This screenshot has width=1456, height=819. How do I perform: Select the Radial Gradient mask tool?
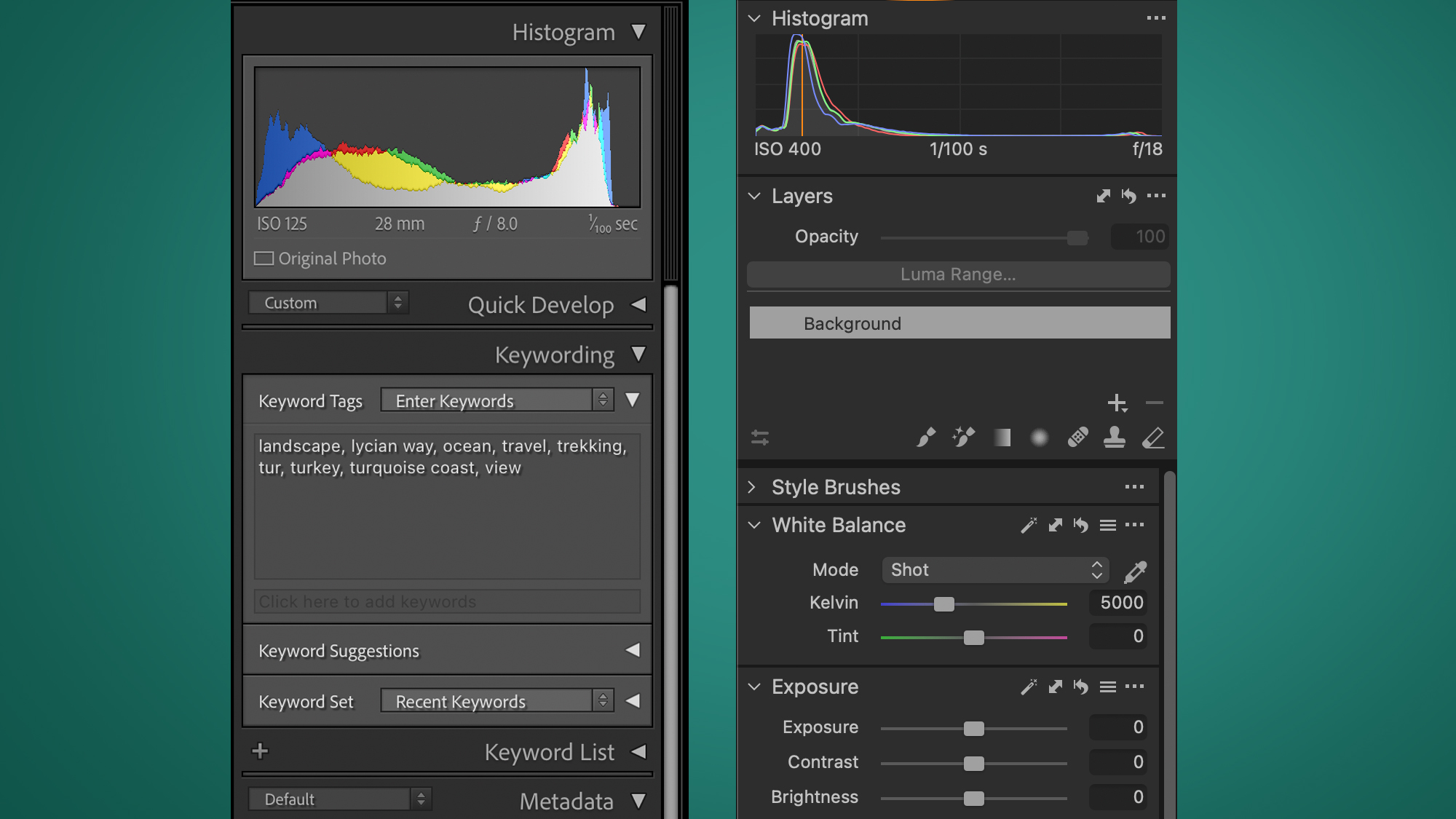(x=1039, y=438)
